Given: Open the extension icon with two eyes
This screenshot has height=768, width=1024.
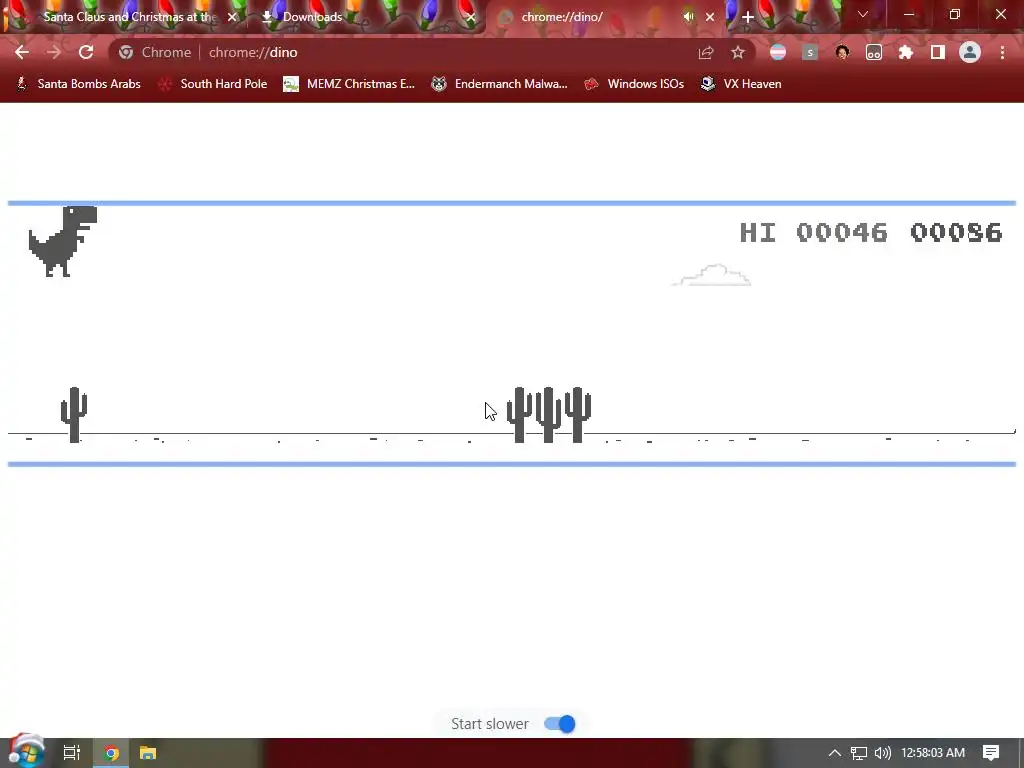Looking at the screenshot, I should point(874,52).
